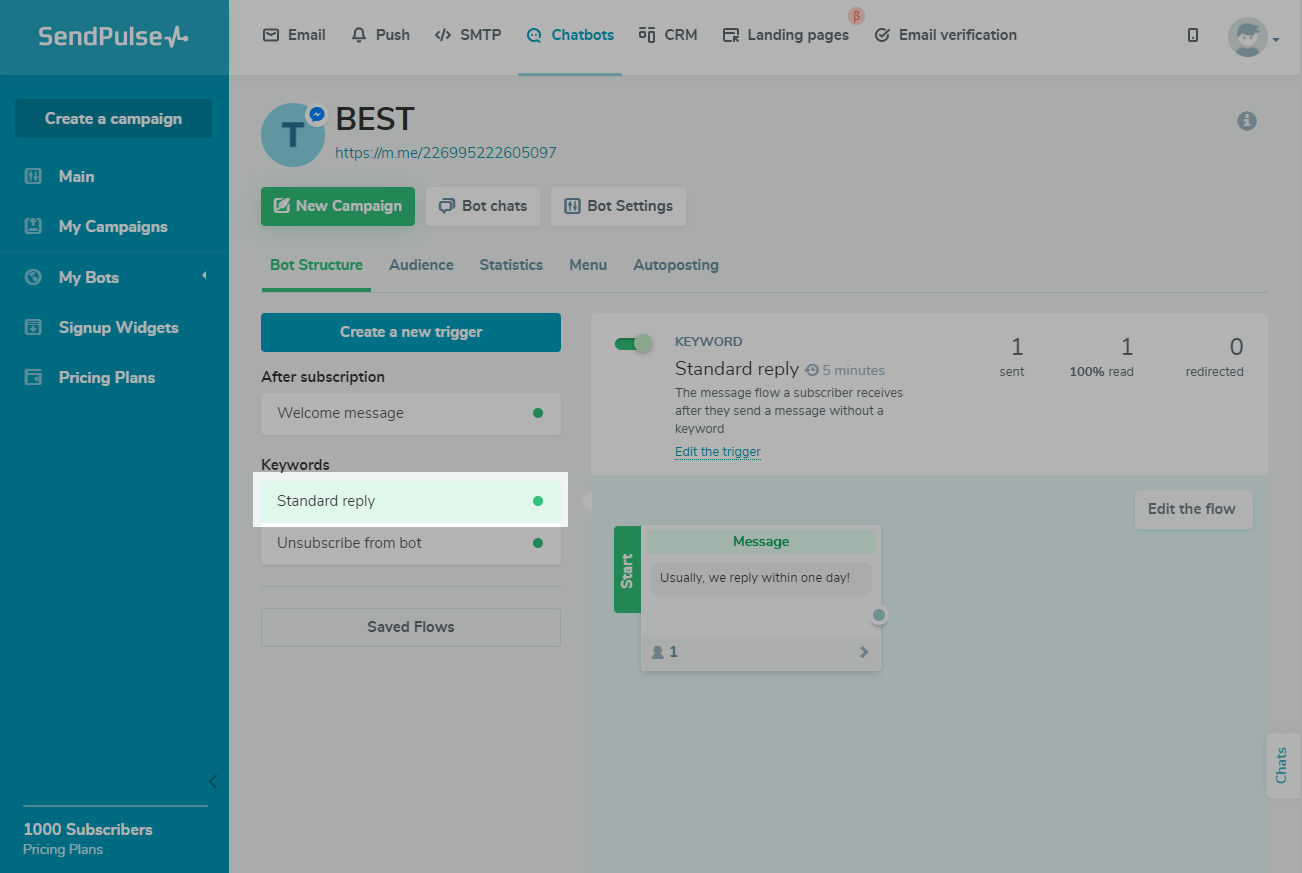
Task: Switch to the Audience tab
Action: (x=421, y=265)
